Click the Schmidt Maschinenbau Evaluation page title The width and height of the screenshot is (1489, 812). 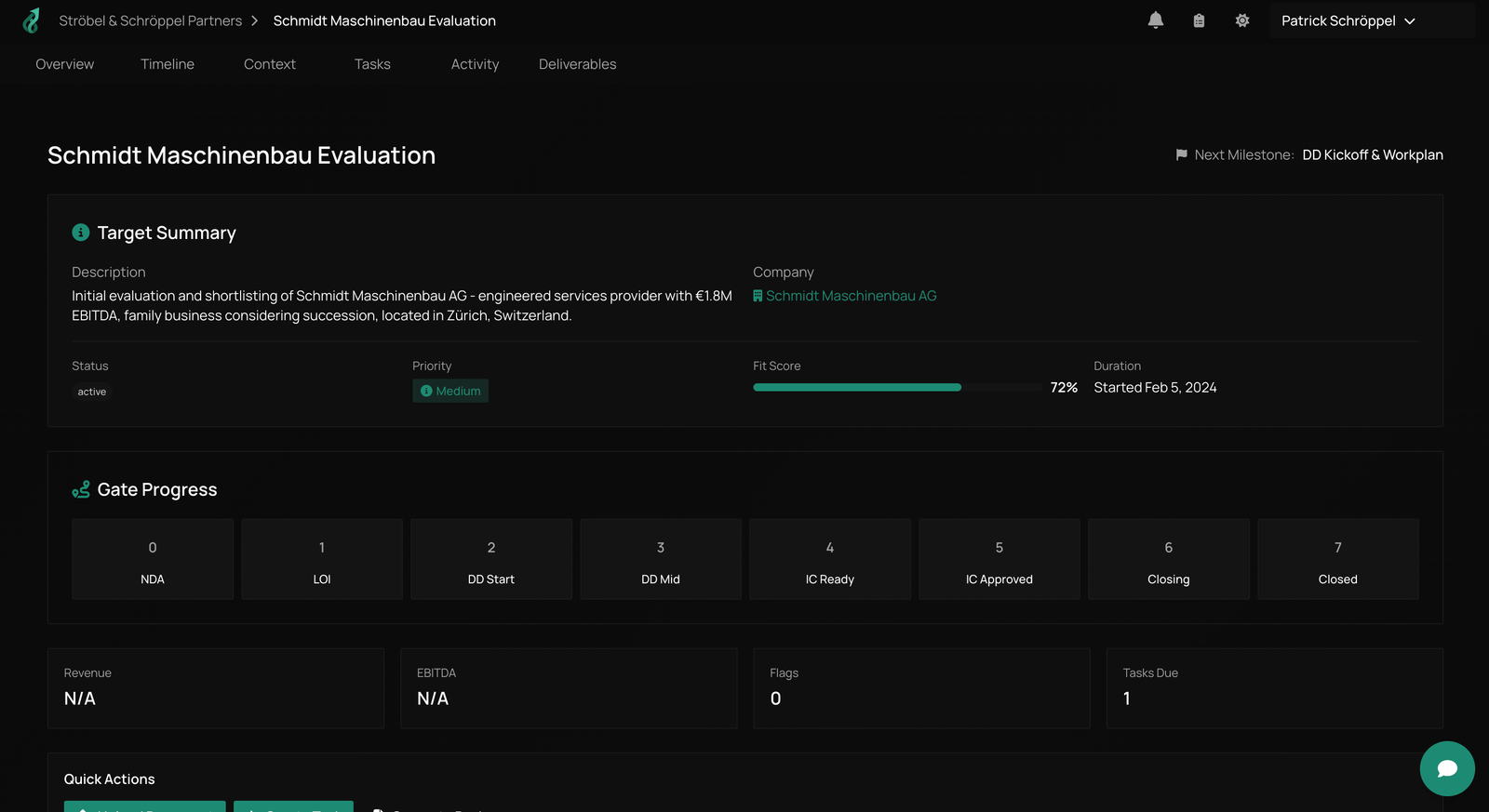coord(241,155)
